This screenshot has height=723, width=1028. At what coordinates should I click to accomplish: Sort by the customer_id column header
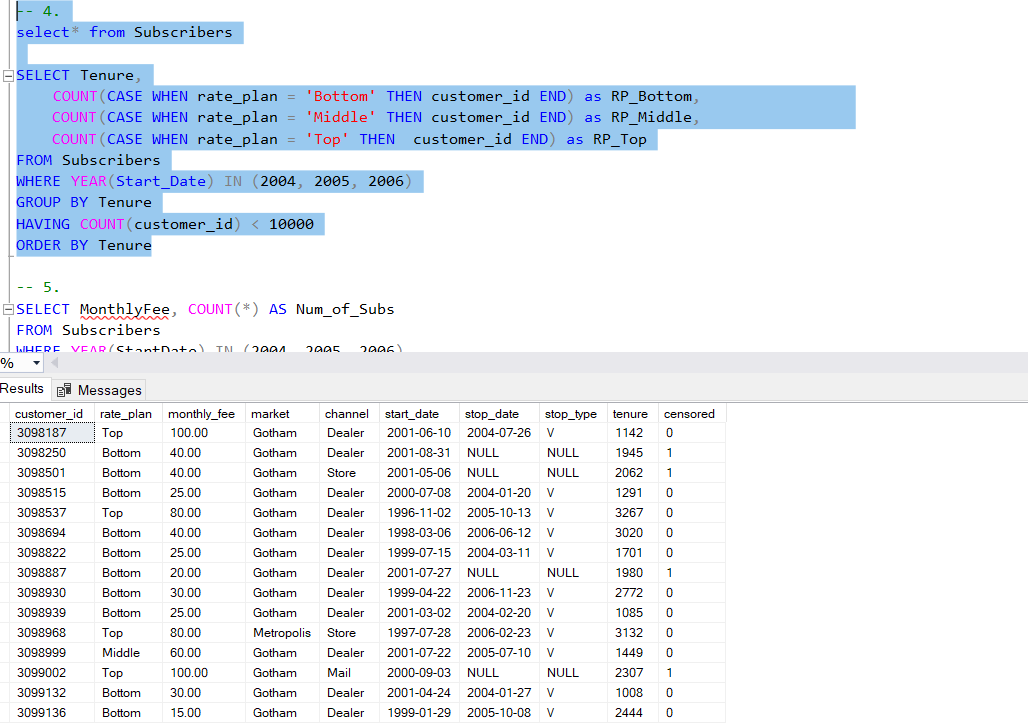tap(50, 413)
